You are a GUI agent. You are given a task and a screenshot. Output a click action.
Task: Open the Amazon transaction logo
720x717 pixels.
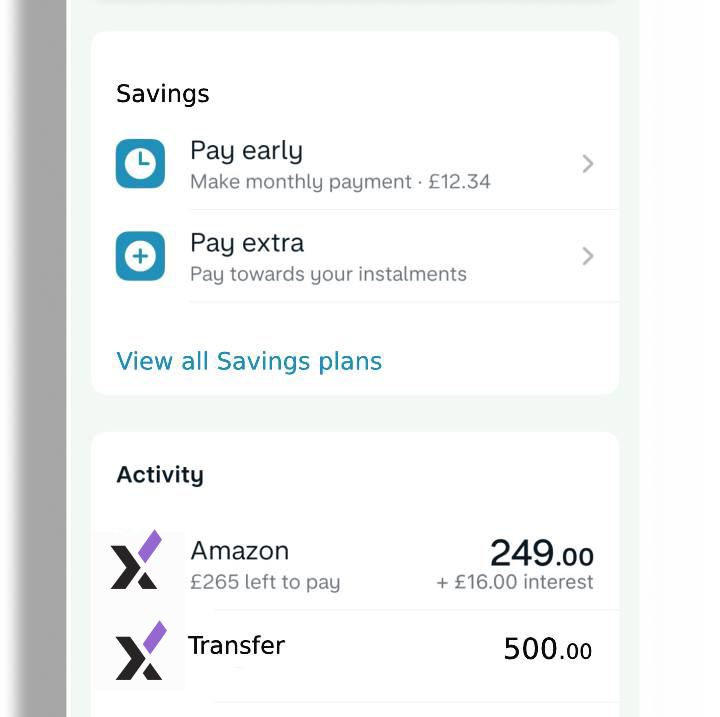[136, 559]
